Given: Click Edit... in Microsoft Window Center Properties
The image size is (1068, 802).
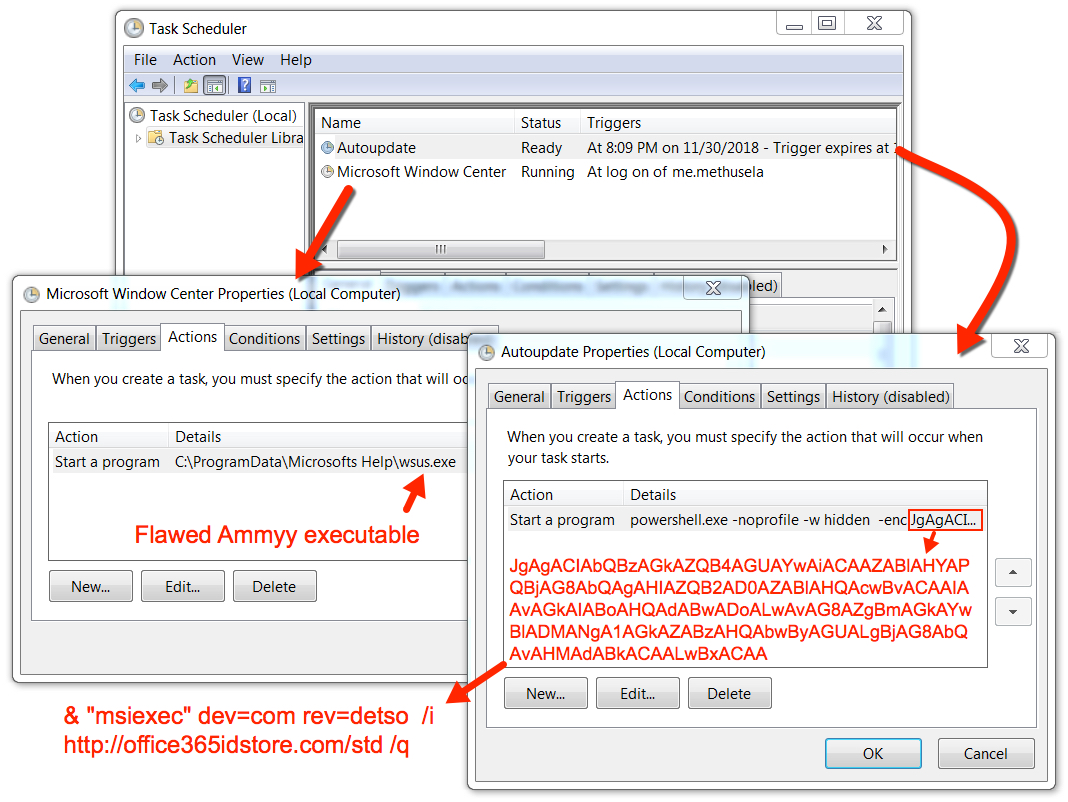Looking at the screenshot, I should coord(183,587).
